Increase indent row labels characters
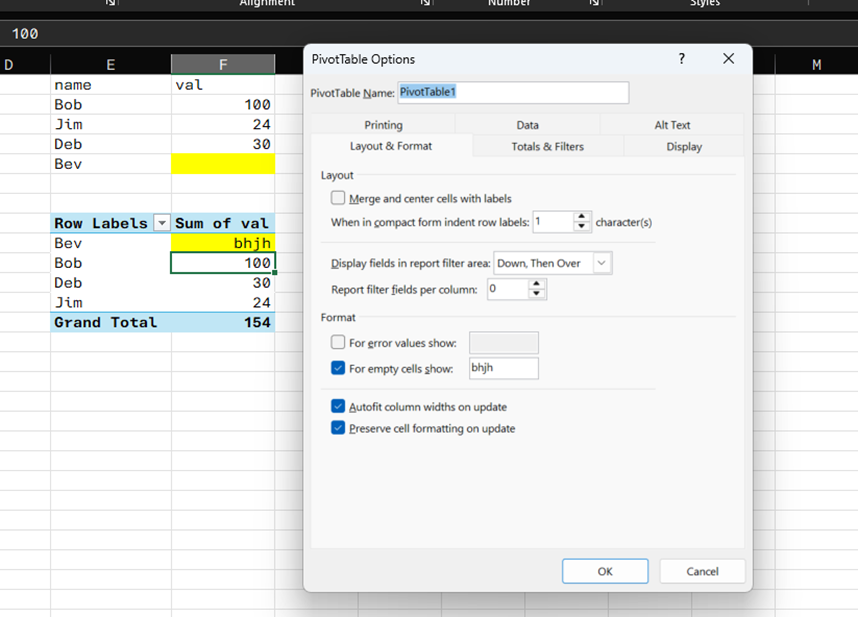 pos(582,217)
